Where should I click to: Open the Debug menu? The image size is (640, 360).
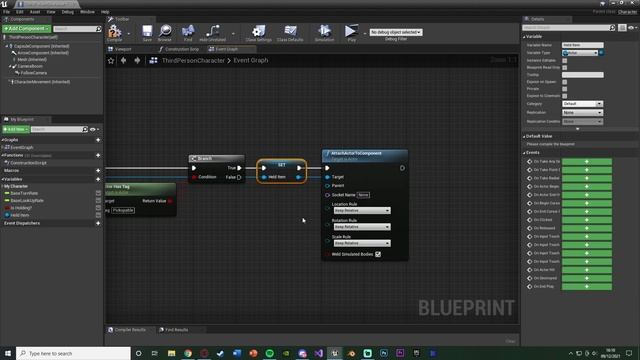coord(68,12)
